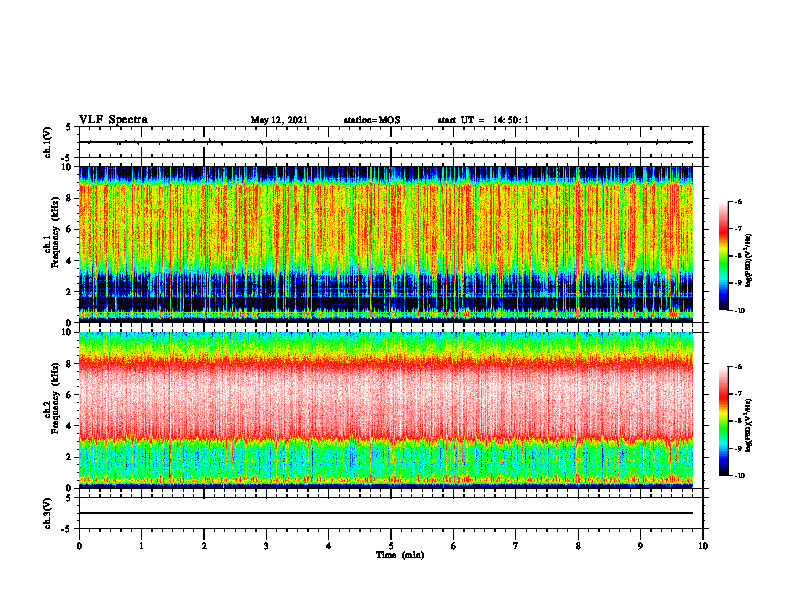This screenshot has width=792, height=612.
Task: Click the ch.2 color scale bar
Action: tap(724, 421)
